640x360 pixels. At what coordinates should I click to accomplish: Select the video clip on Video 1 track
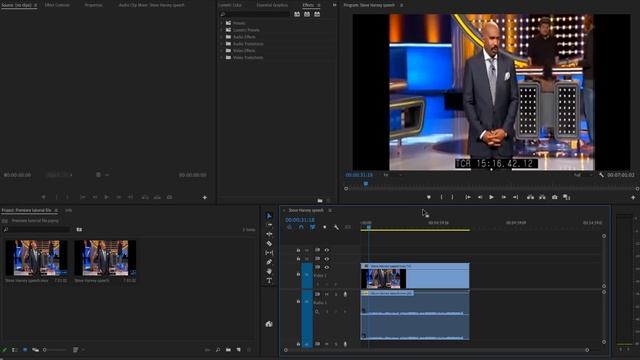pyautogui.click(x=415, y=276)
